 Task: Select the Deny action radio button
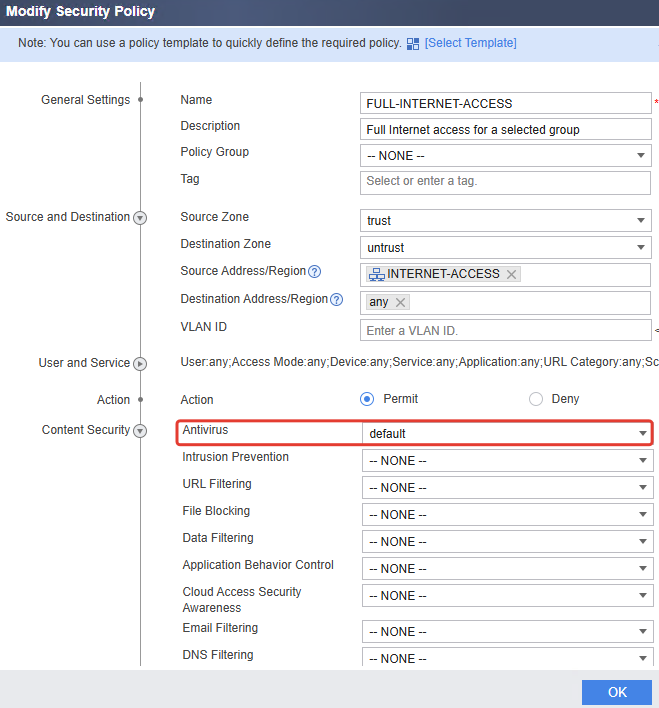click(536, 399)
